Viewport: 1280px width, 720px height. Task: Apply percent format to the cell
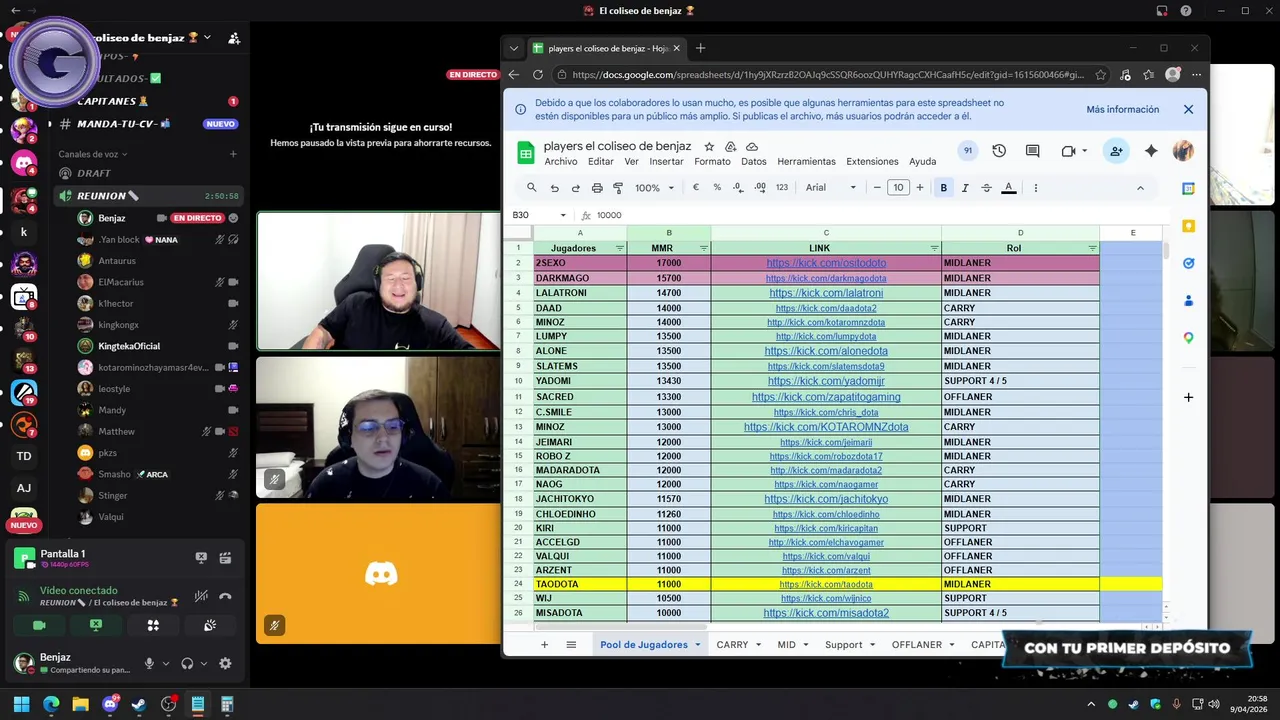(x=717, y=188)
